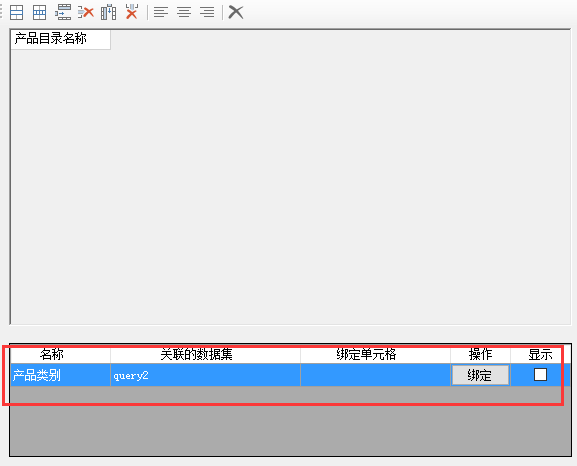577x466 pixels.
Task: Click the delete column icon
Action: (132, 12)
